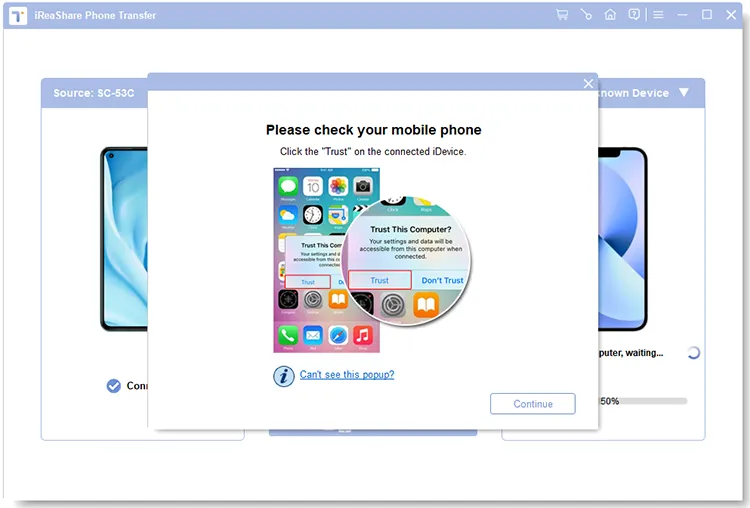Screen dimensions: 750x508
Task: Expand the destination device dropdown arrow
Action: (x=684, y=92)
